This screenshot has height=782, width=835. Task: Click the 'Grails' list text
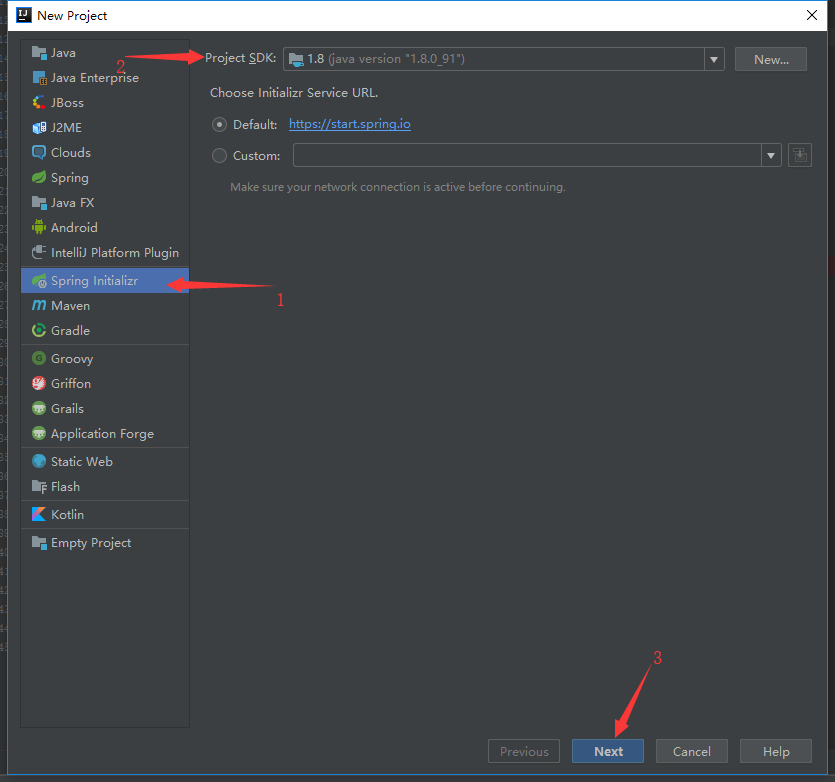coord(67,408)
